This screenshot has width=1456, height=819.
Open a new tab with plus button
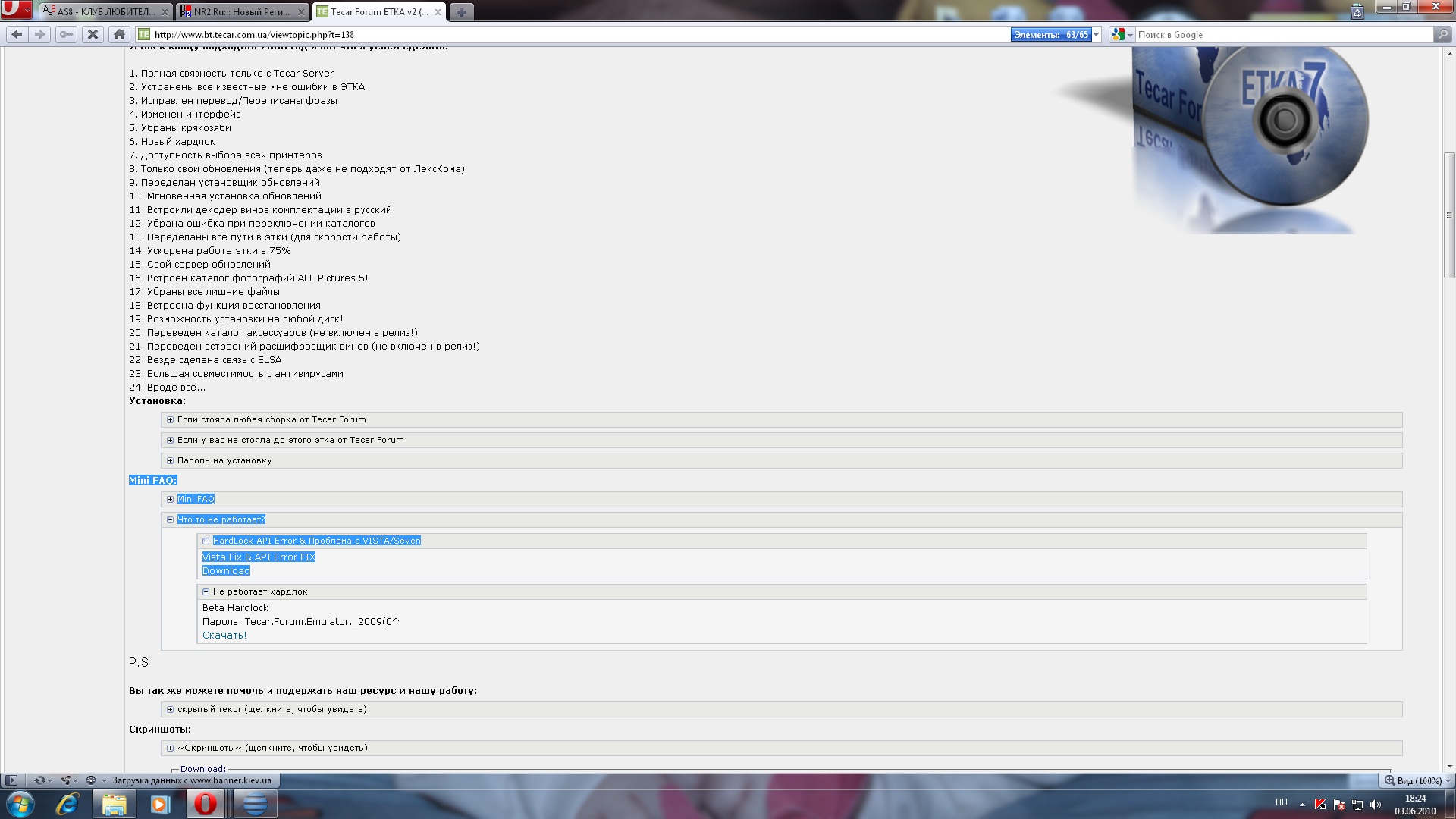click(x=461, y=11)
